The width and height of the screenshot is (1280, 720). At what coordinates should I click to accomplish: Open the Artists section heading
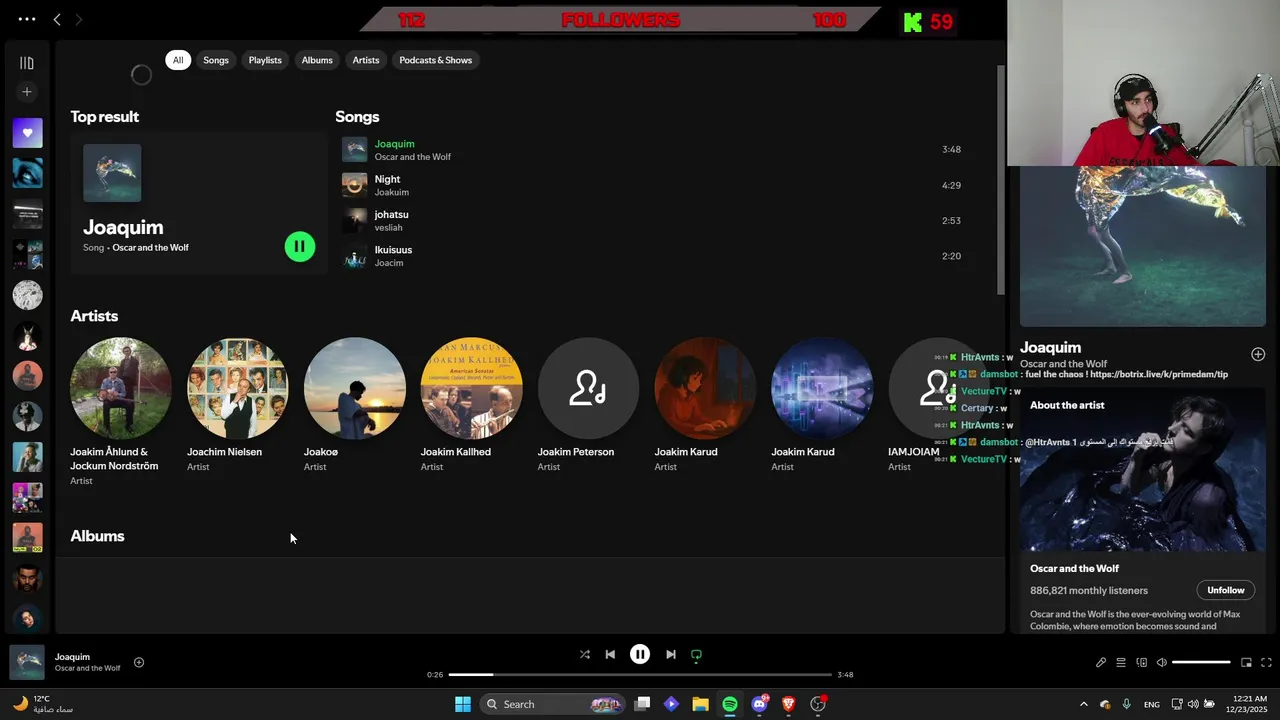94,316
